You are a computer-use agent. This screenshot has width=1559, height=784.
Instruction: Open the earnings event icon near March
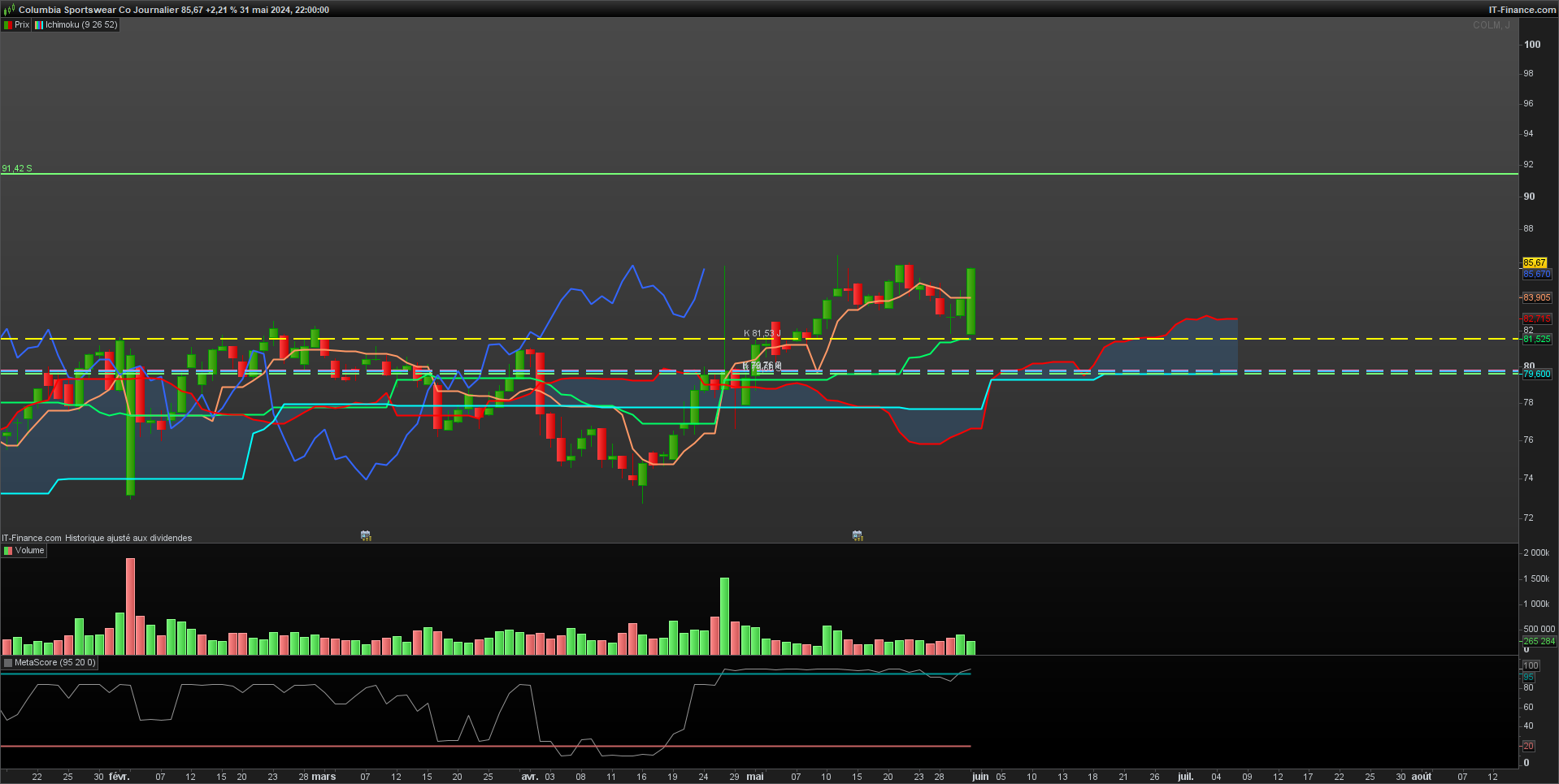pyautogui.click(x=366, y=535)
